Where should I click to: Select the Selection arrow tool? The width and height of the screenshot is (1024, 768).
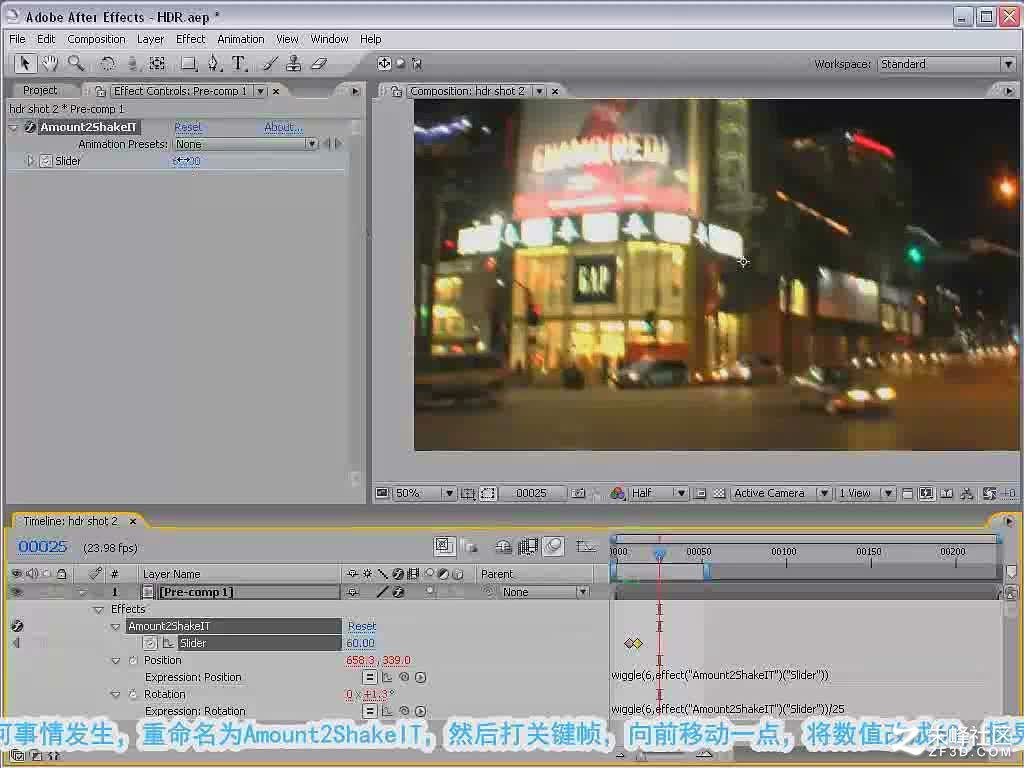click(25, 63)
